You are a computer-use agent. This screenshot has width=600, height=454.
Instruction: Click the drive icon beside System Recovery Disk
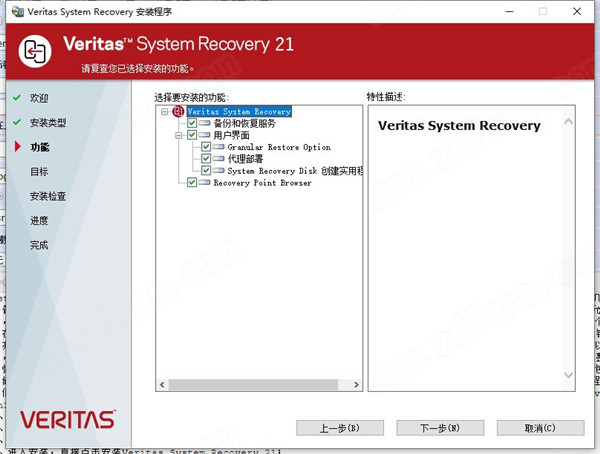[x=218, y=170]
